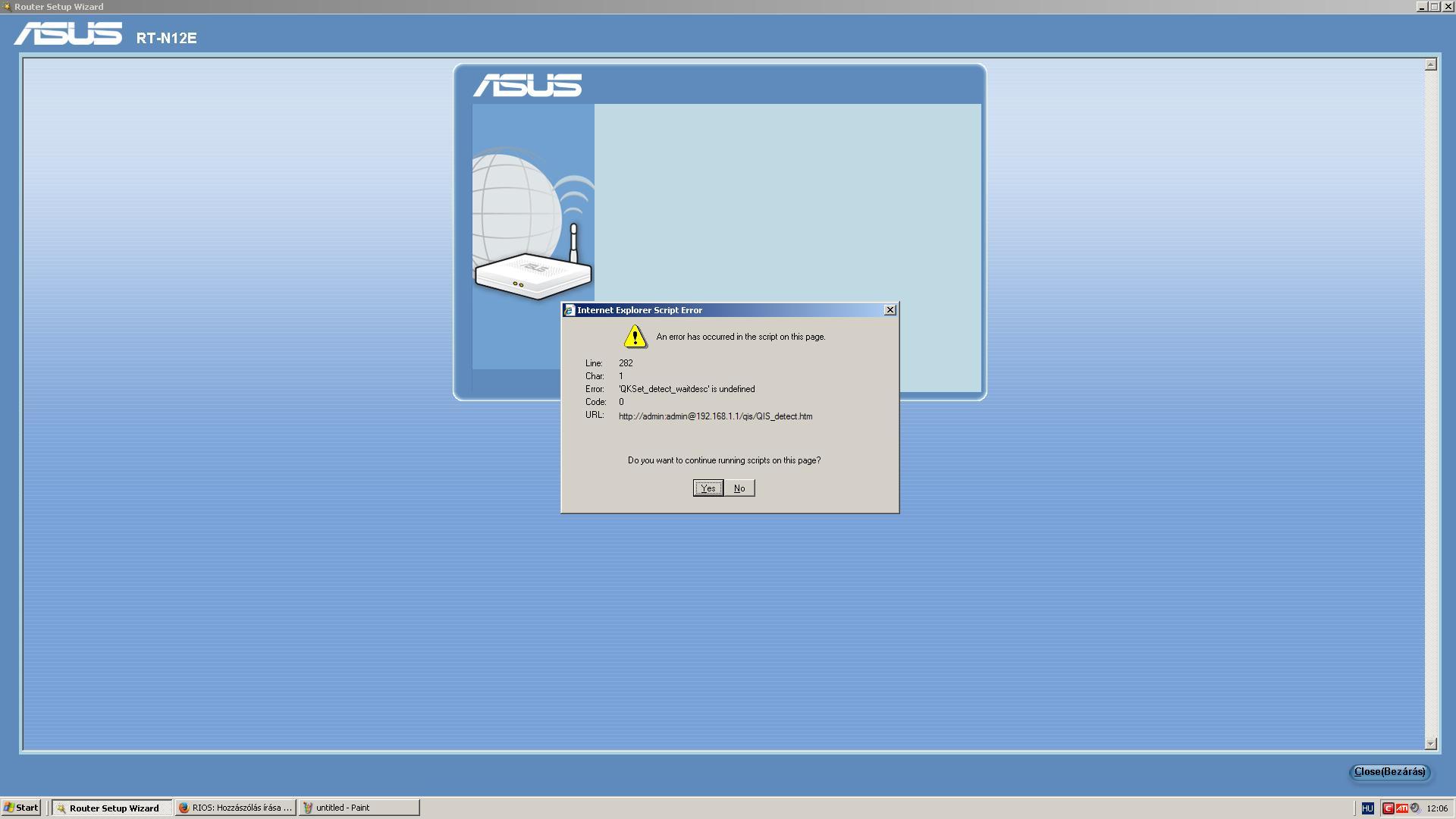
Task: Click the ASUS logo in top header
Action: click(x=68, y=34)
